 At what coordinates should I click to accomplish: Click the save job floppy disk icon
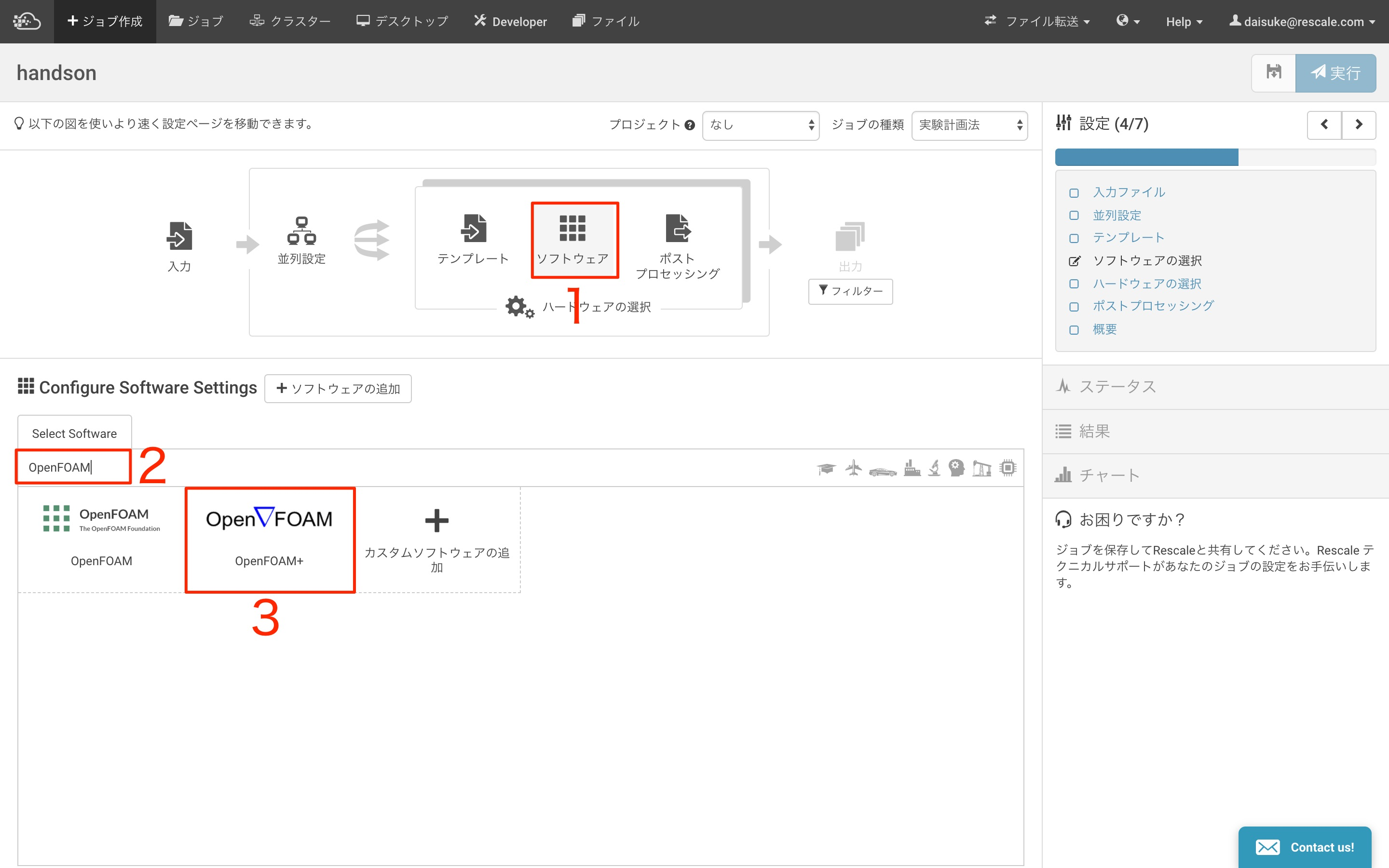coord(1273,73)
